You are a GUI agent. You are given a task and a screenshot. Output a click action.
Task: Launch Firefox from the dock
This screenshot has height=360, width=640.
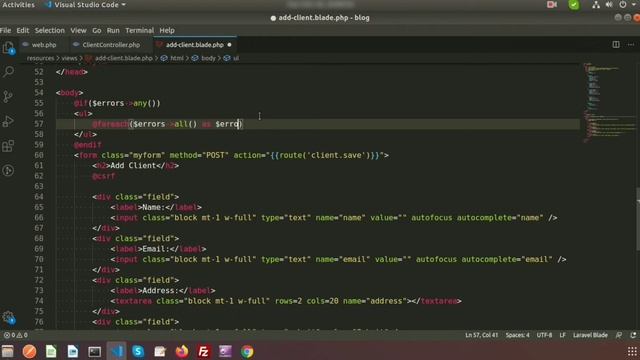pos(182,351)
